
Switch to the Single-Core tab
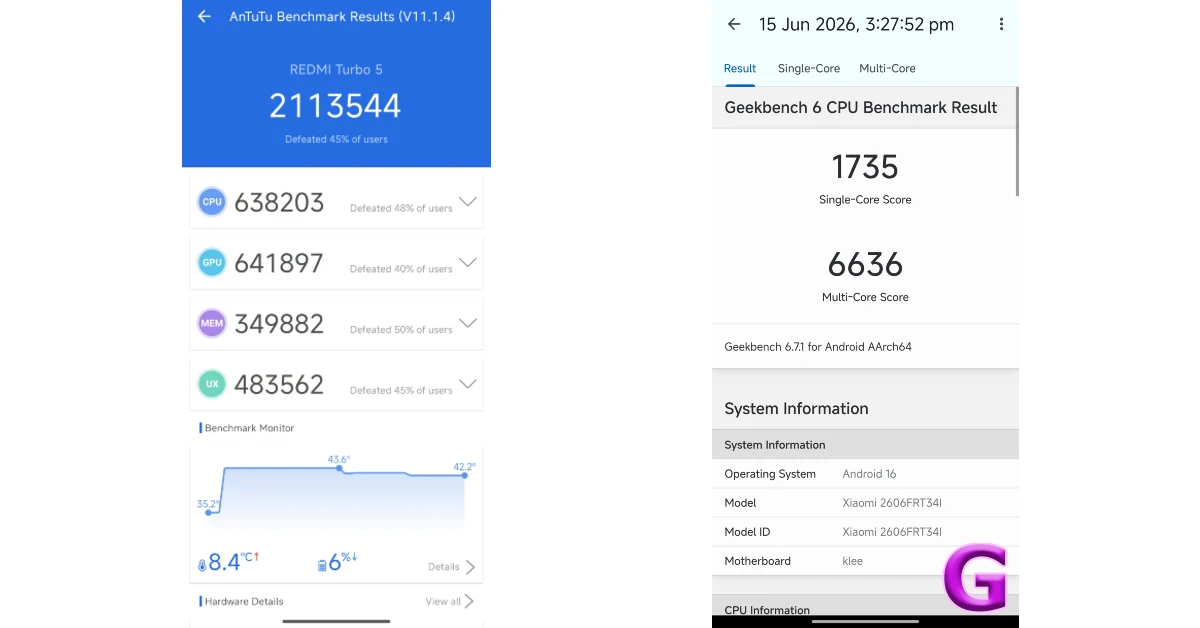click(809, 68)
